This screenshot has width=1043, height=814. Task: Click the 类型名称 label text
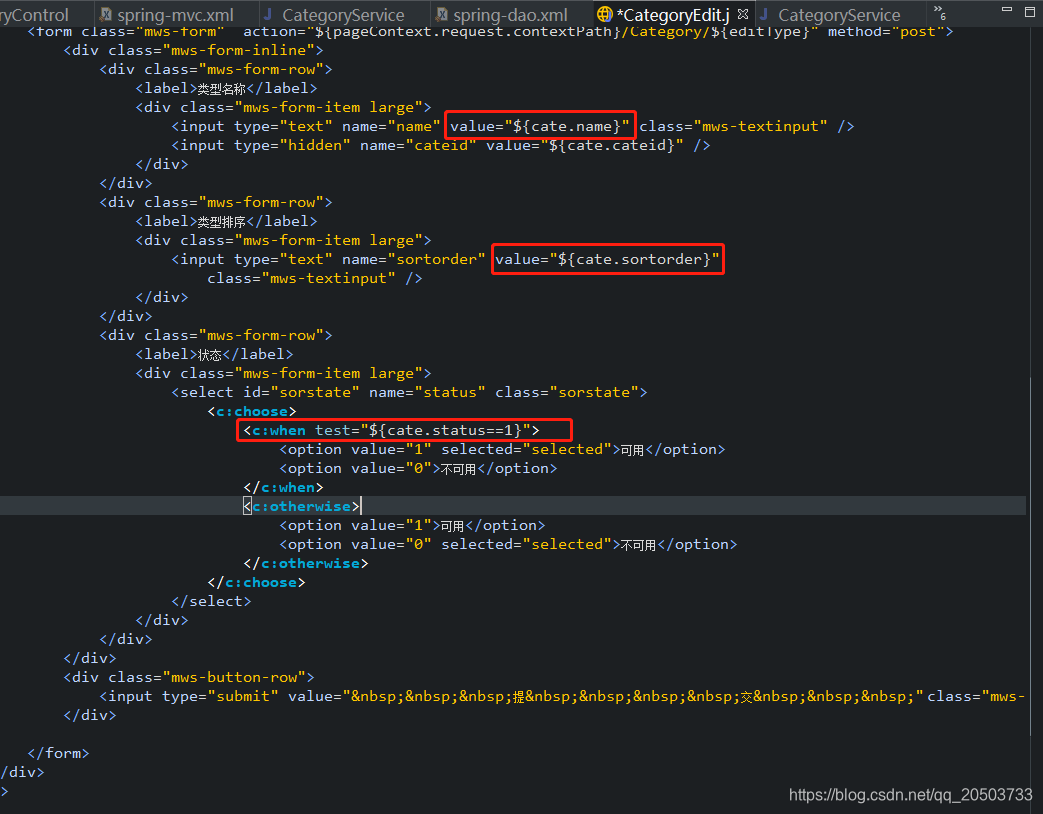(x=222, y=88)
